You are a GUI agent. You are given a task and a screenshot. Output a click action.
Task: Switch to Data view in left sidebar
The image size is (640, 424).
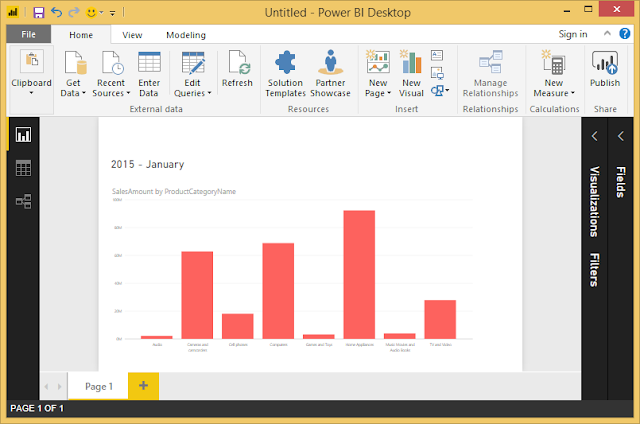(23, 168)
